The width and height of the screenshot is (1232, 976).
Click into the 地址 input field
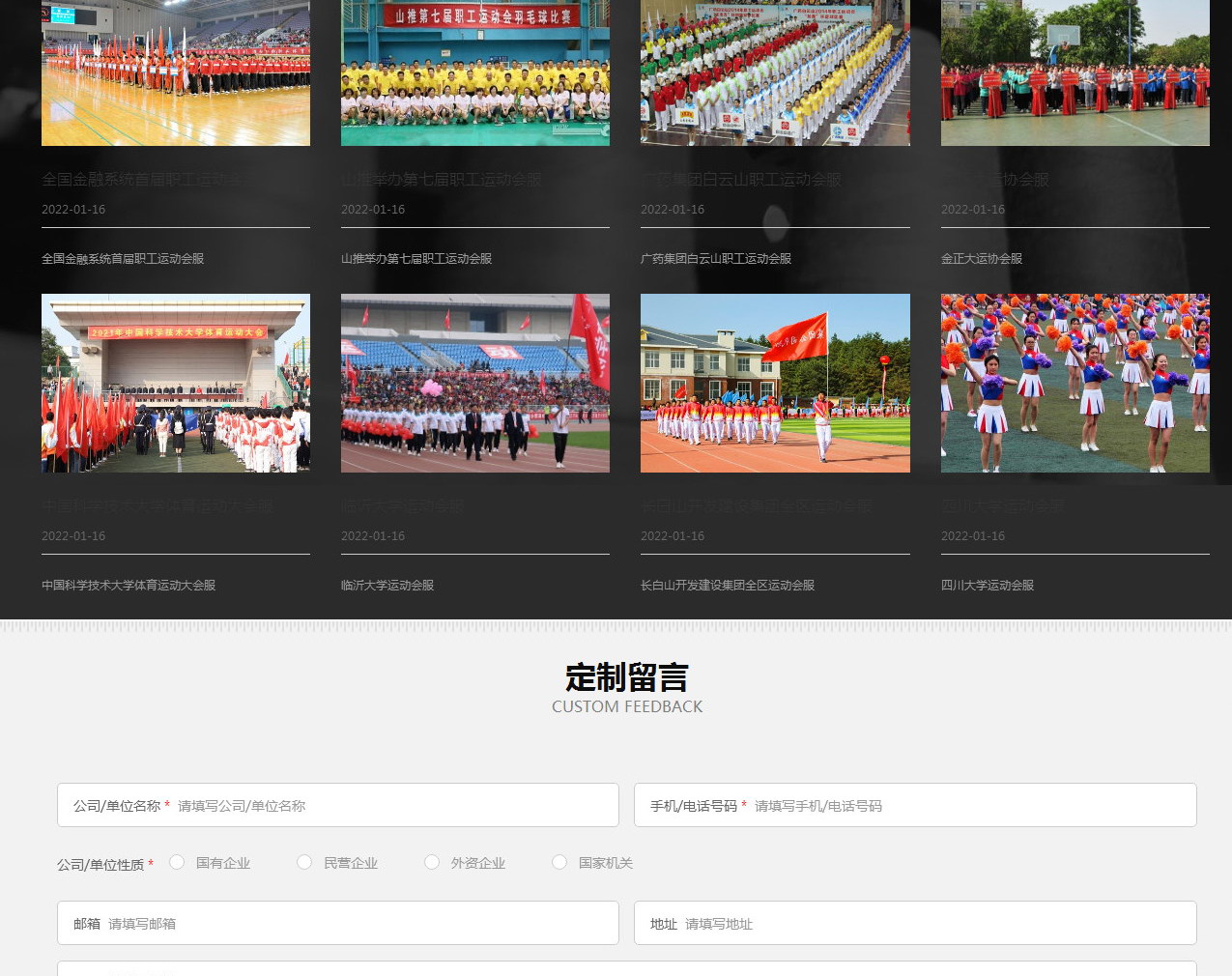(x=915, y=923)
